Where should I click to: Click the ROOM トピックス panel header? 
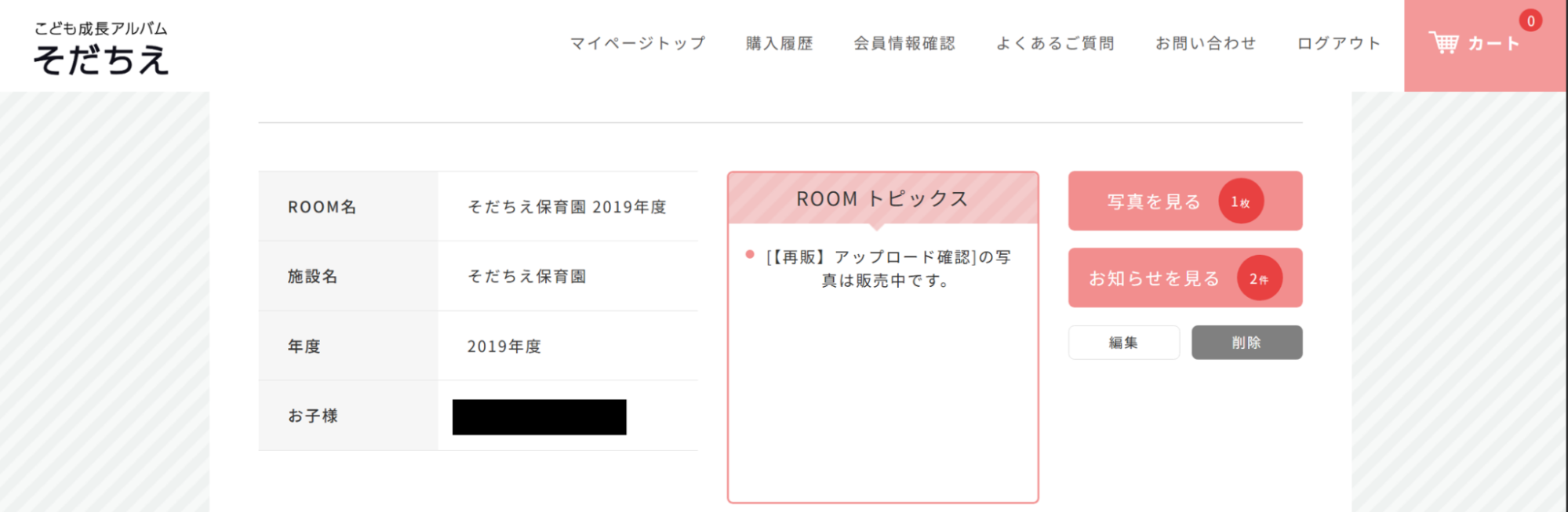pos(882,198)
